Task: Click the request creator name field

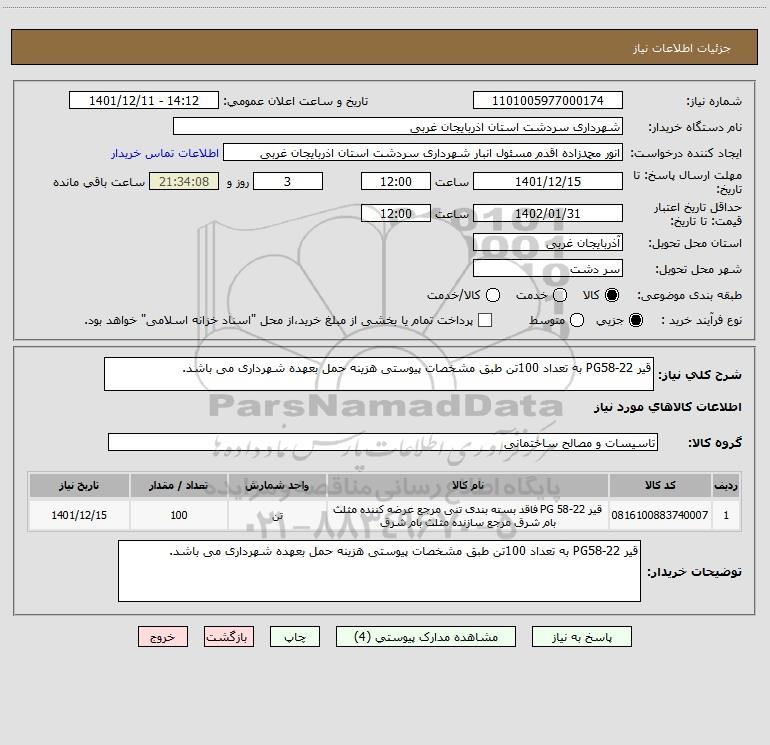Action: (423, 153)
